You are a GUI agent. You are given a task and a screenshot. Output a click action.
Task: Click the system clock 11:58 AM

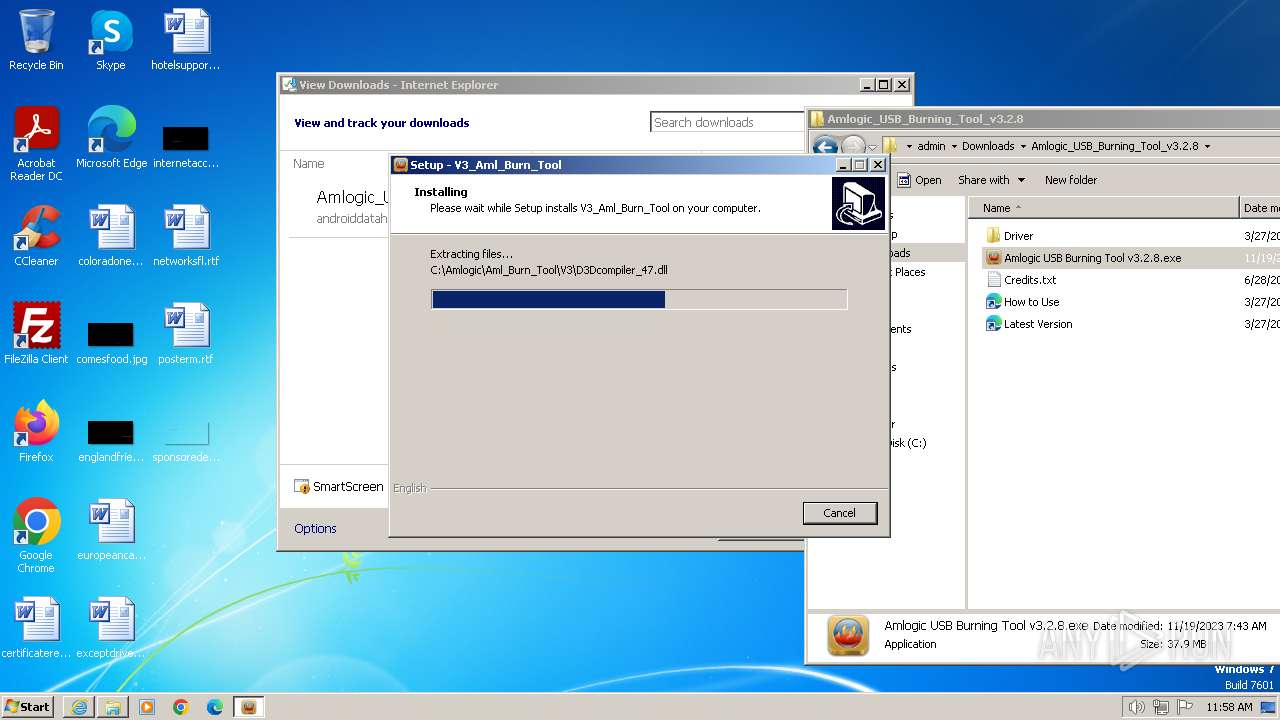[1229, 707]
